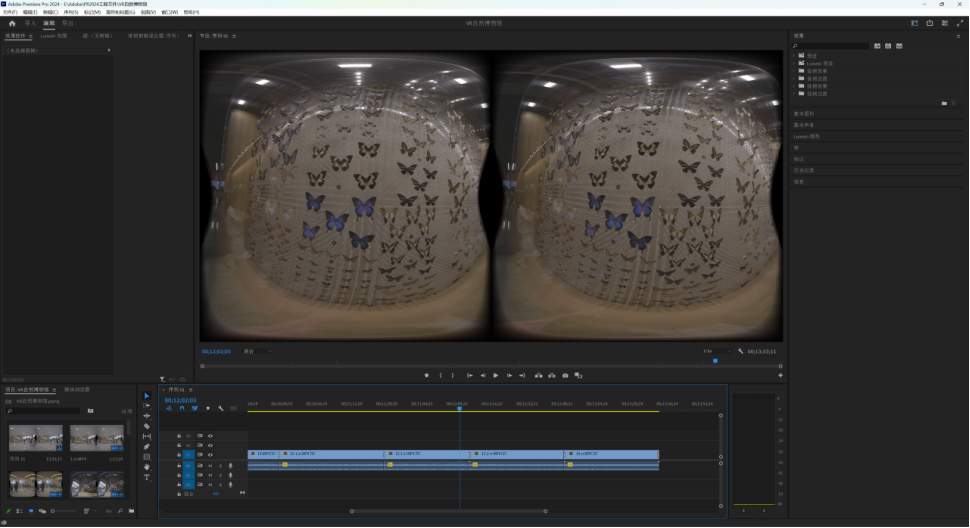Open the 序列(S) menu in menu bar
Image resolution: width=970 pixels, height=528 pixels.
70,12
